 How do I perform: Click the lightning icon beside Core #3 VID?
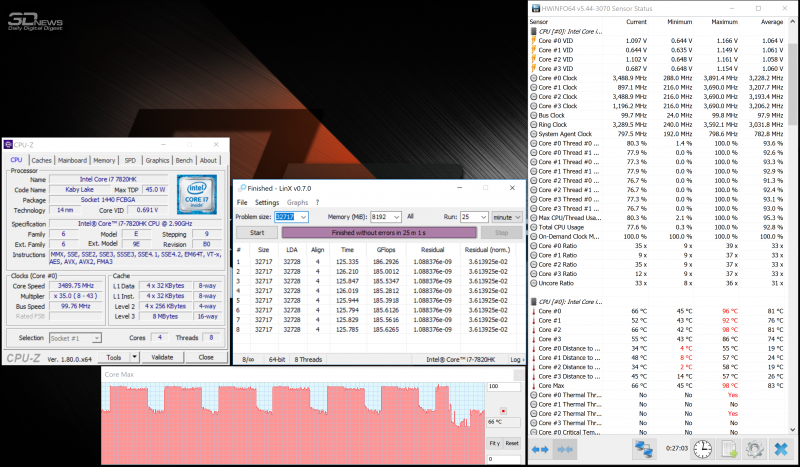pyautogui.click(x=534, y=68)
